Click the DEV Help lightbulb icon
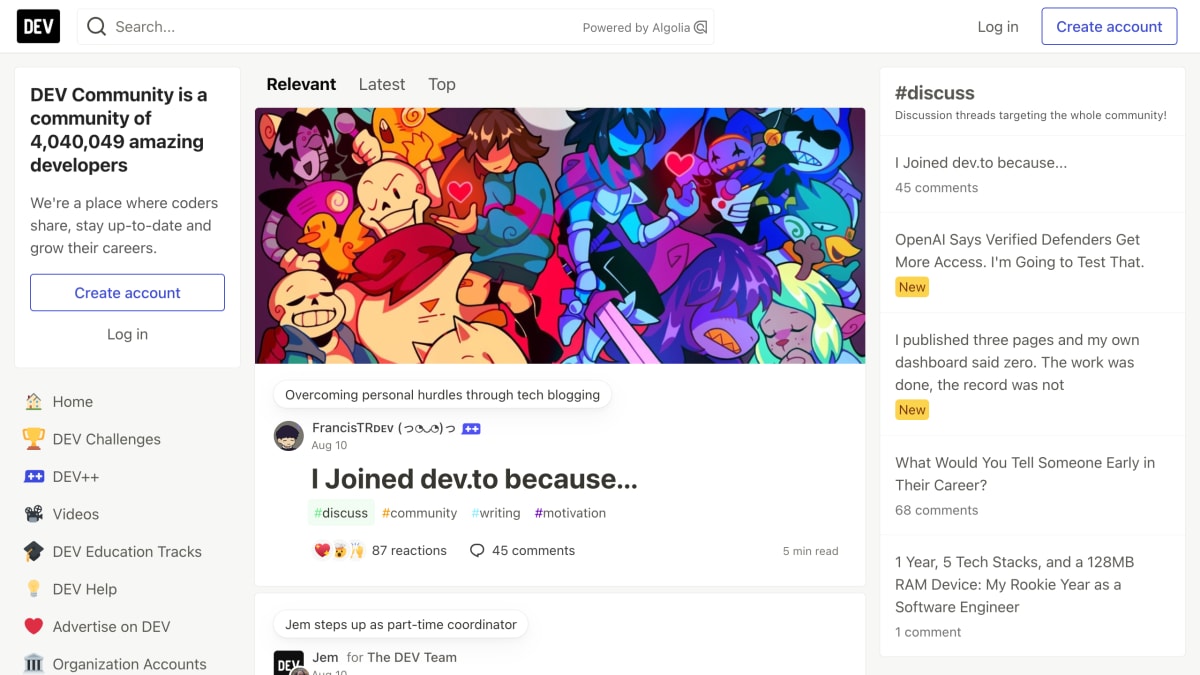This screenshot has width=1200, height=675. click(x=34, y=589)
